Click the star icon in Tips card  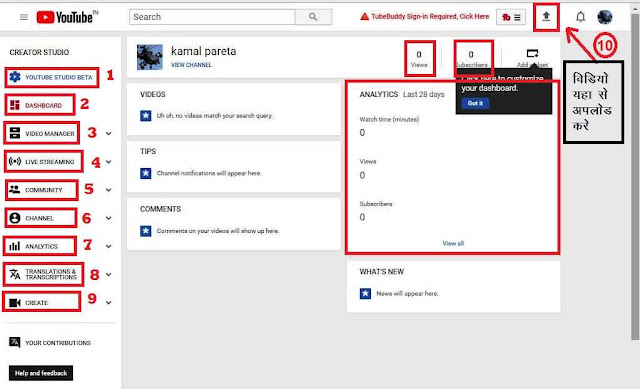tap(146, 173)
